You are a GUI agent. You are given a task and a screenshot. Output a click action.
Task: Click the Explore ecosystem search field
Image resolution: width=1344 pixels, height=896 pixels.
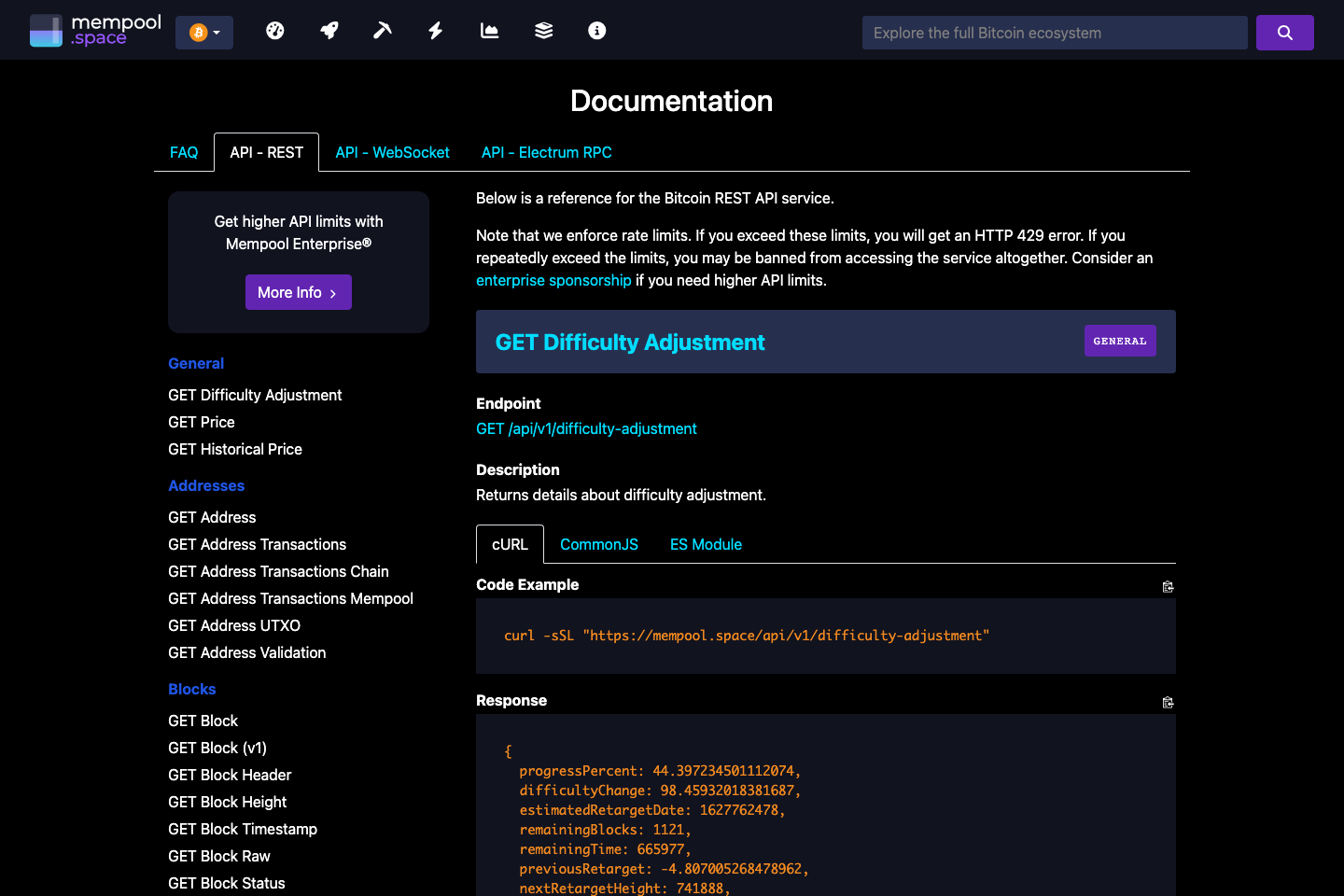[x=1055, y=32]
